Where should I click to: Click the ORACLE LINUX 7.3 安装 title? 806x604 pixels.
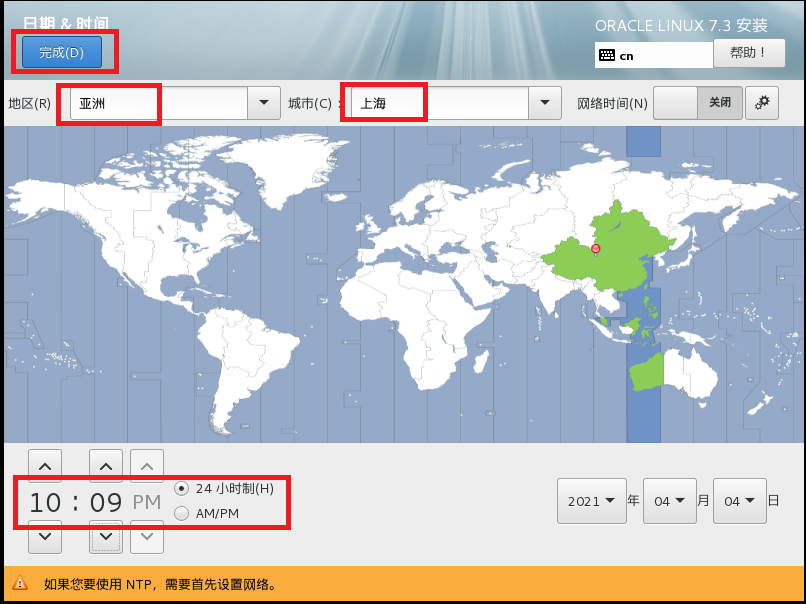(681, 26)
